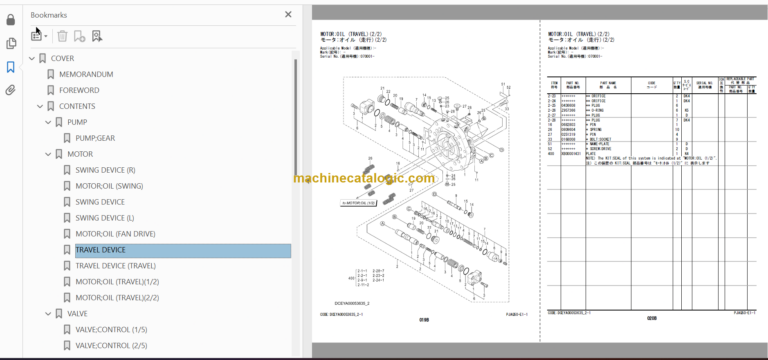Open the bookmark options dropdown menu
768x360 pixels.
(x=39, y=36)
